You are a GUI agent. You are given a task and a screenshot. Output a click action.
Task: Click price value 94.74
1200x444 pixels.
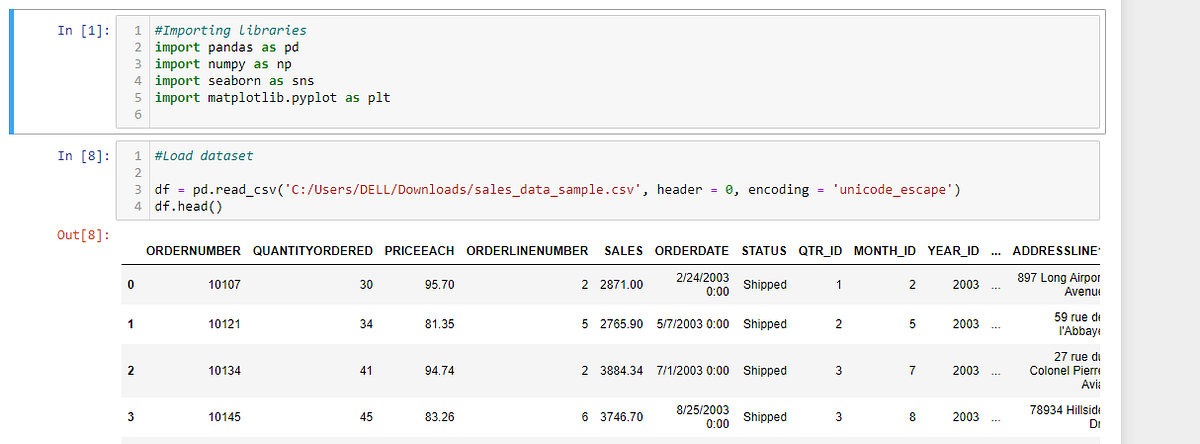439,371
